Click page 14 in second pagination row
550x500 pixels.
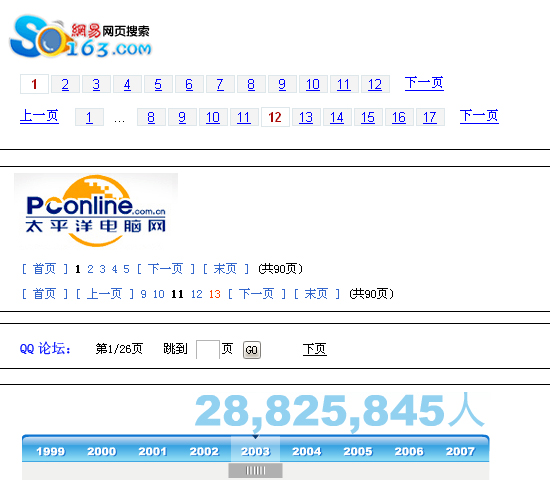click(x=337, y=117)
